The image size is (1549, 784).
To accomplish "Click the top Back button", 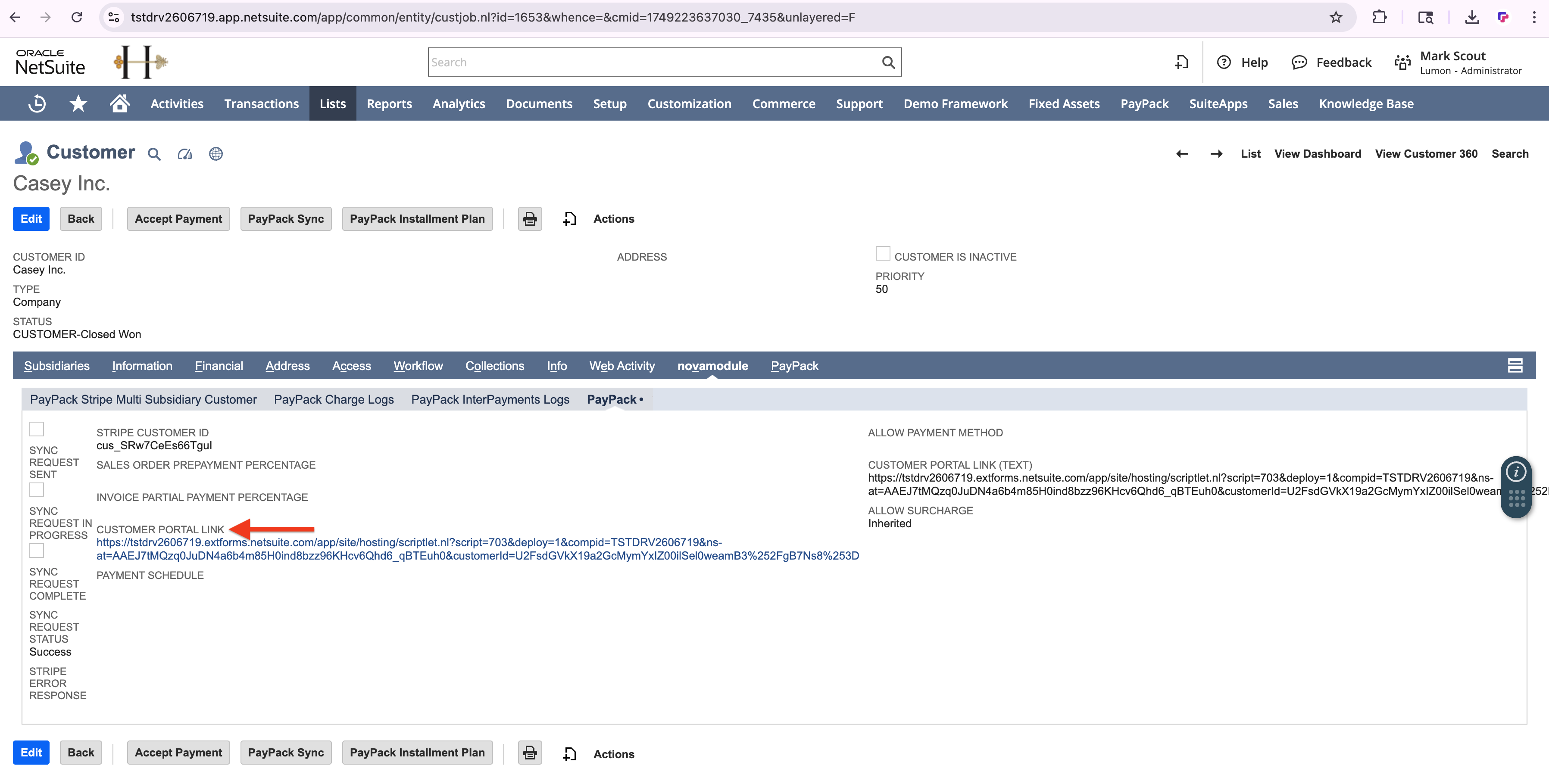I will tap(81, 219).
